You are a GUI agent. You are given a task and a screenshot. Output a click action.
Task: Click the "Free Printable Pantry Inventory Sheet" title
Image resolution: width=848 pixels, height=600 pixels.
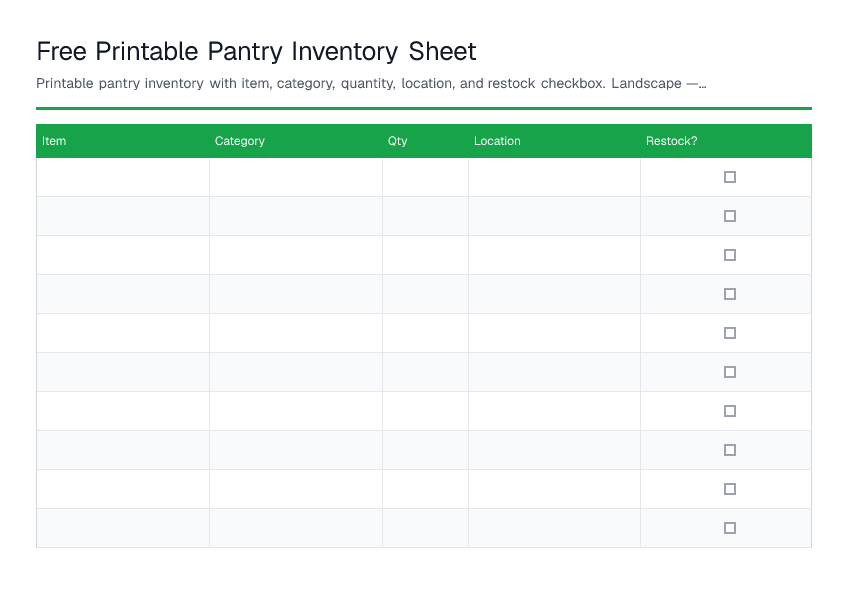pyautogui.click(x=256, y=52)
